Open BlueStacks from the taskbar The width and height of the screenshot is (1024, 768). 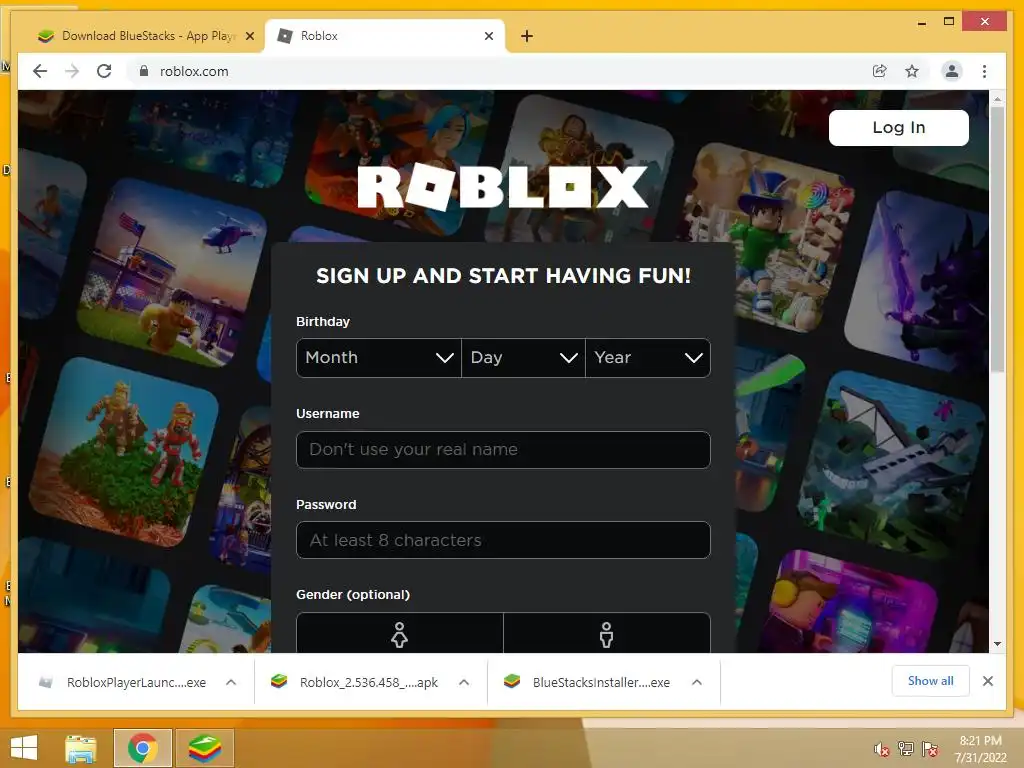pyautogui.click(x=204, y=748)
